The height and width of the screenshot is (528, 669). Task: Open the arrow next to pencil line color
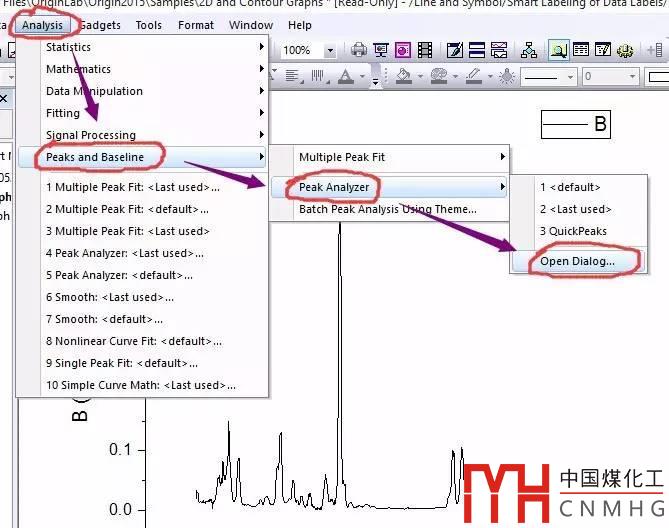(490, 77)
